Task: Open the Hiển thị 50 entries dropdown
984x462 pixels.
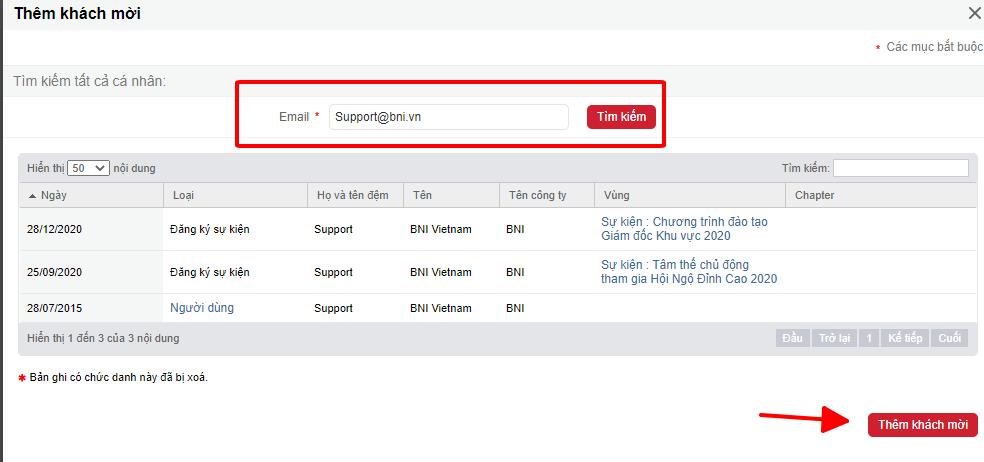Action: click(x=88, y=168)
